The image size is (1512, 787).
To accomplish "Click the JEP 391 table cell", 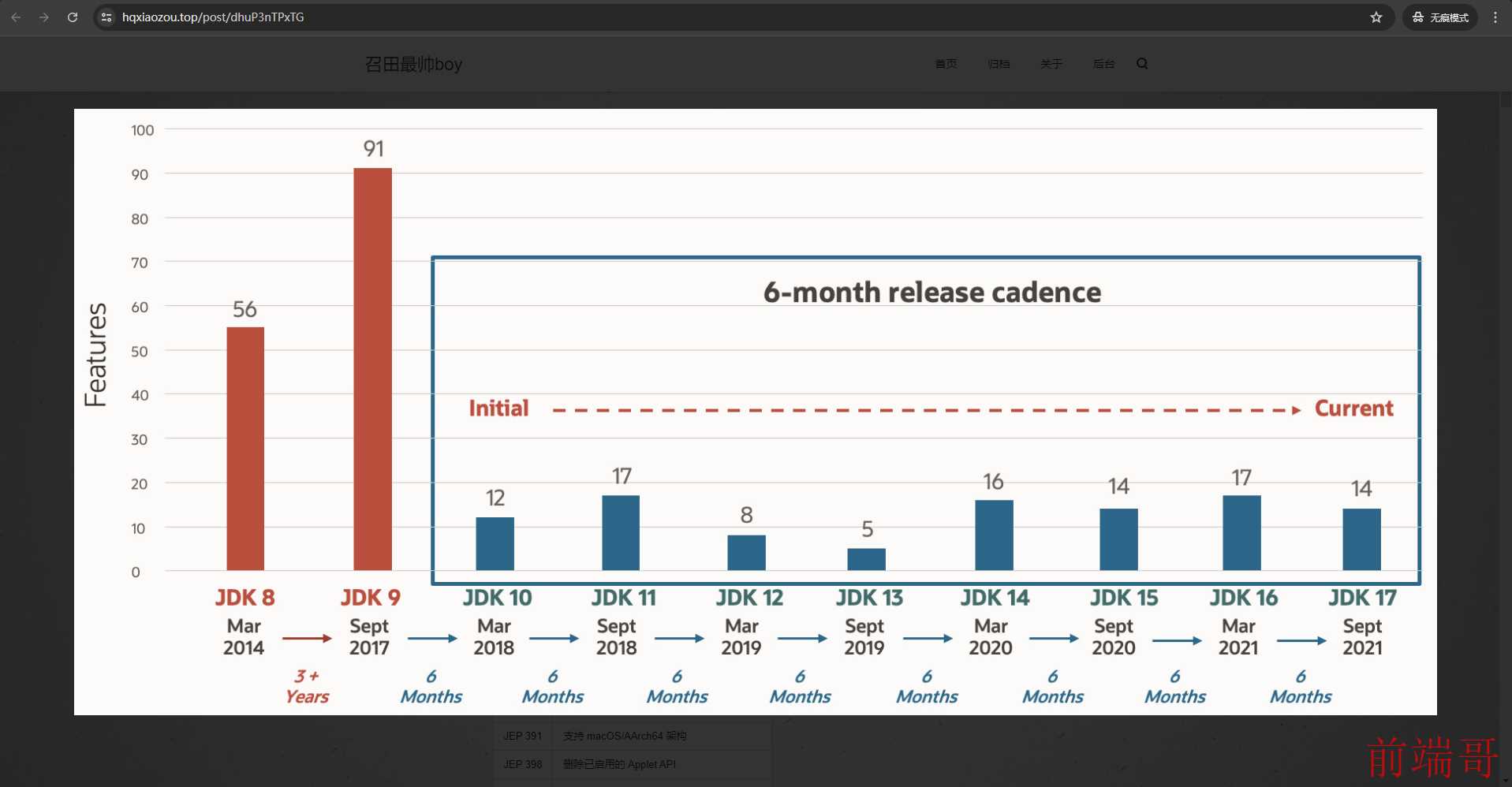I will pyautogui.click(x=523, y=736).
